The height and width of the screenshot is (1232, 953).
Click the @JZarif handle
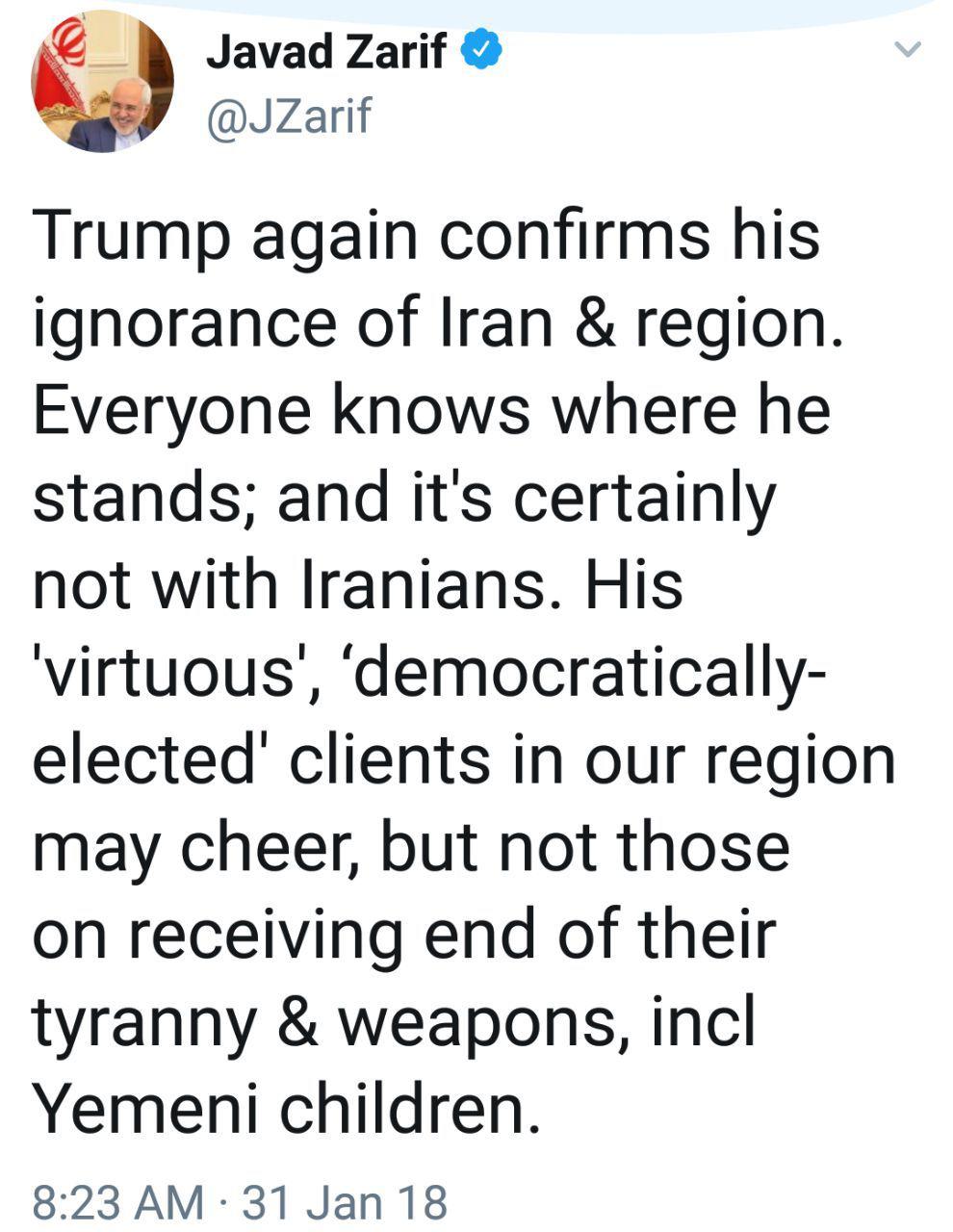pyautogui.click(x=289, y=117)
